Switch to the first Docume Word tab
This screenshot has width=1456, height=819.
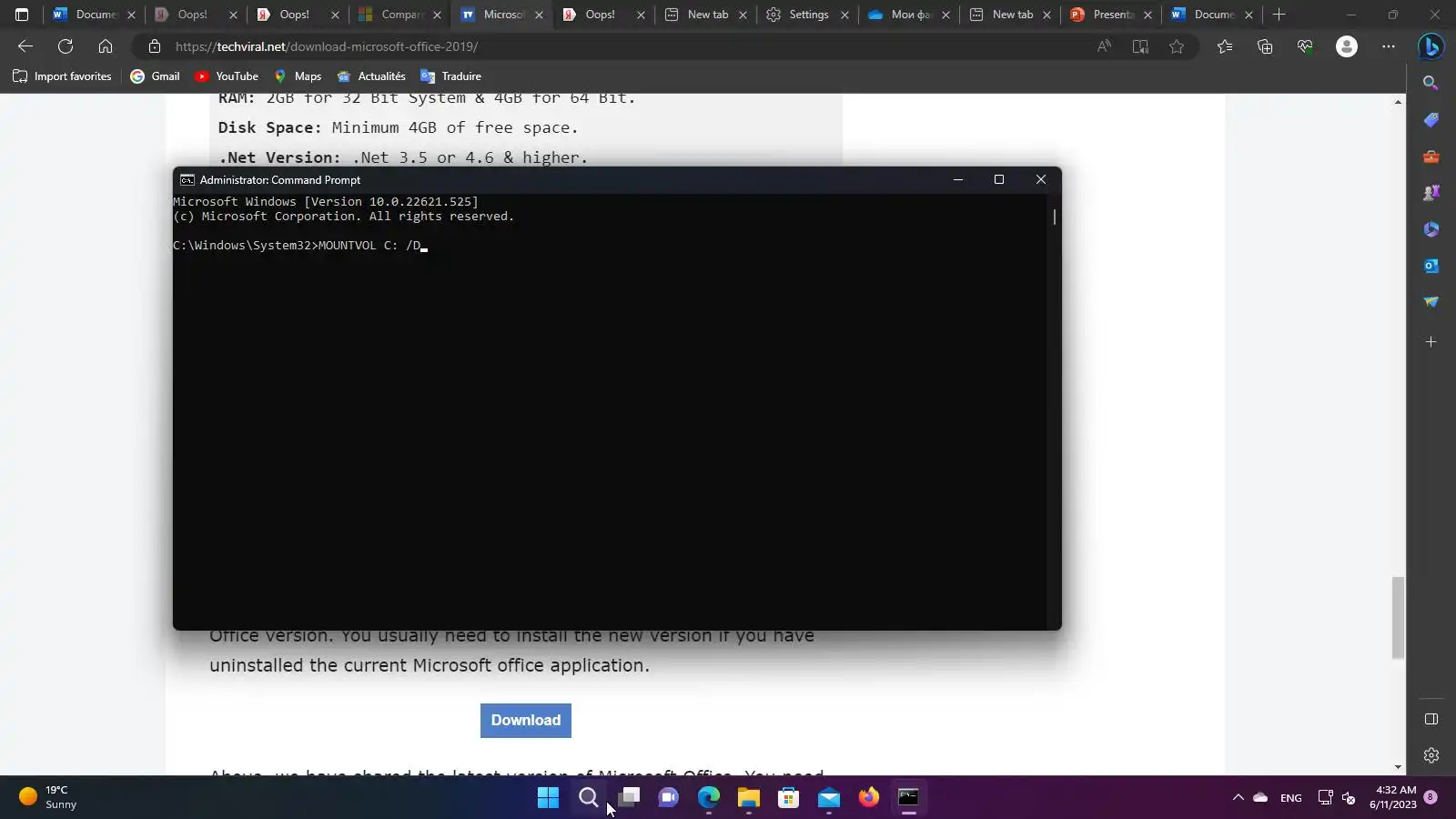tap(95, 15)
